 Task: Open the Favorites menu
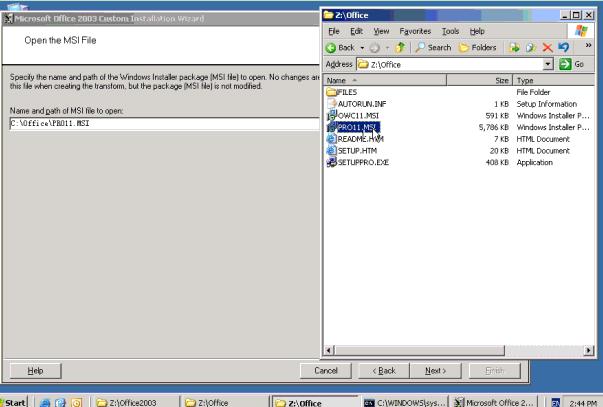tap(415, 31)
